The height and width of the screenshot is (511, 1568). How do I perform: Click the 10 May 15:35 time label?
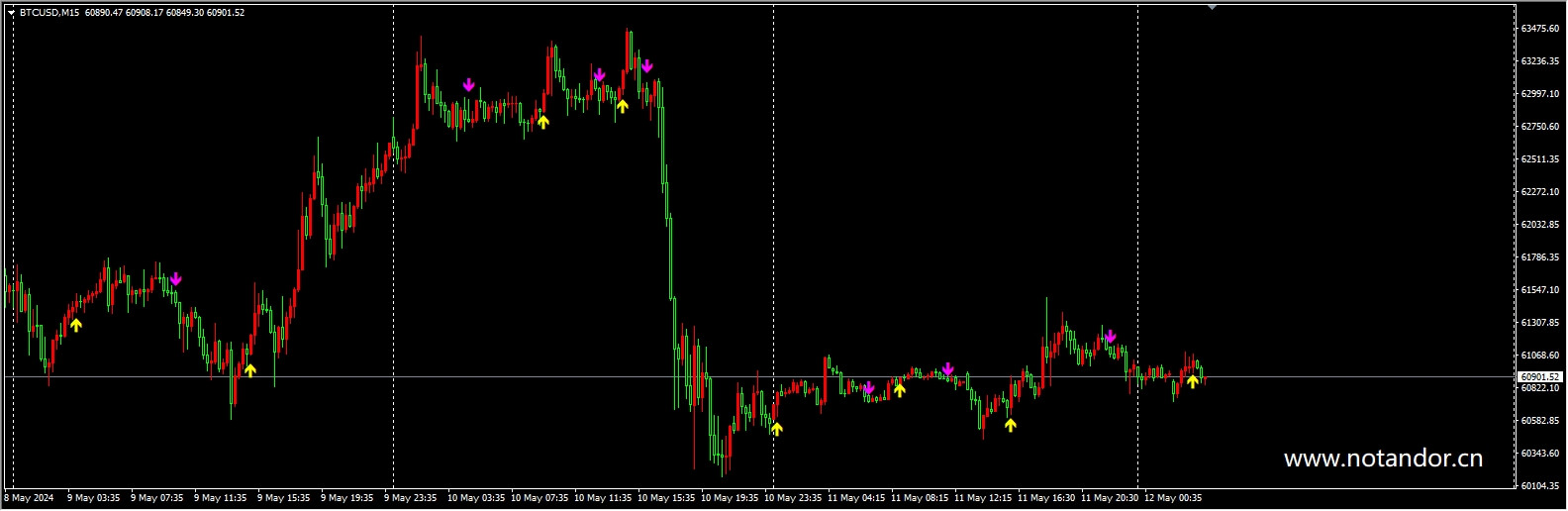click(666, 498)
